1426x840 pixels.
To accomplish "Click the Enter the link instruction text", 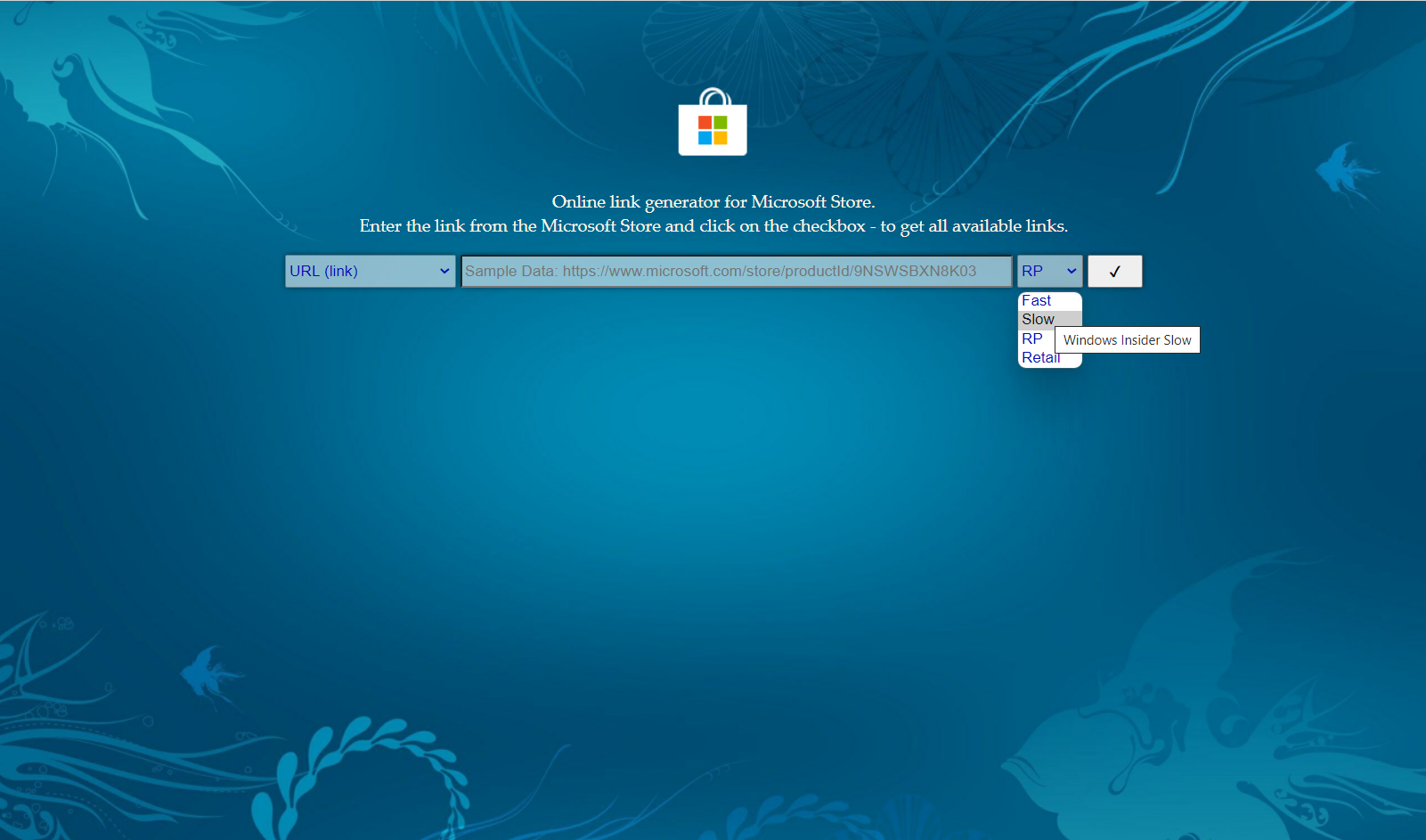I will click(713, 226).
